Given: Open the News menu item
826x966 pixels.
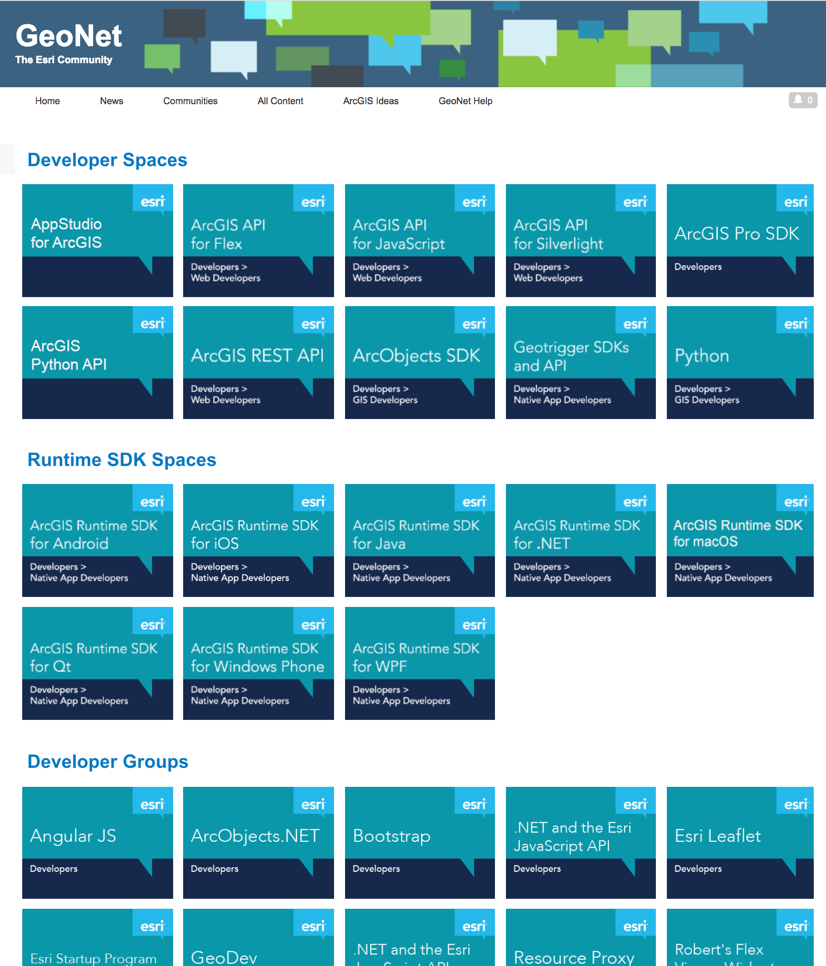Looking at the screenshot, I should point(111,101).
